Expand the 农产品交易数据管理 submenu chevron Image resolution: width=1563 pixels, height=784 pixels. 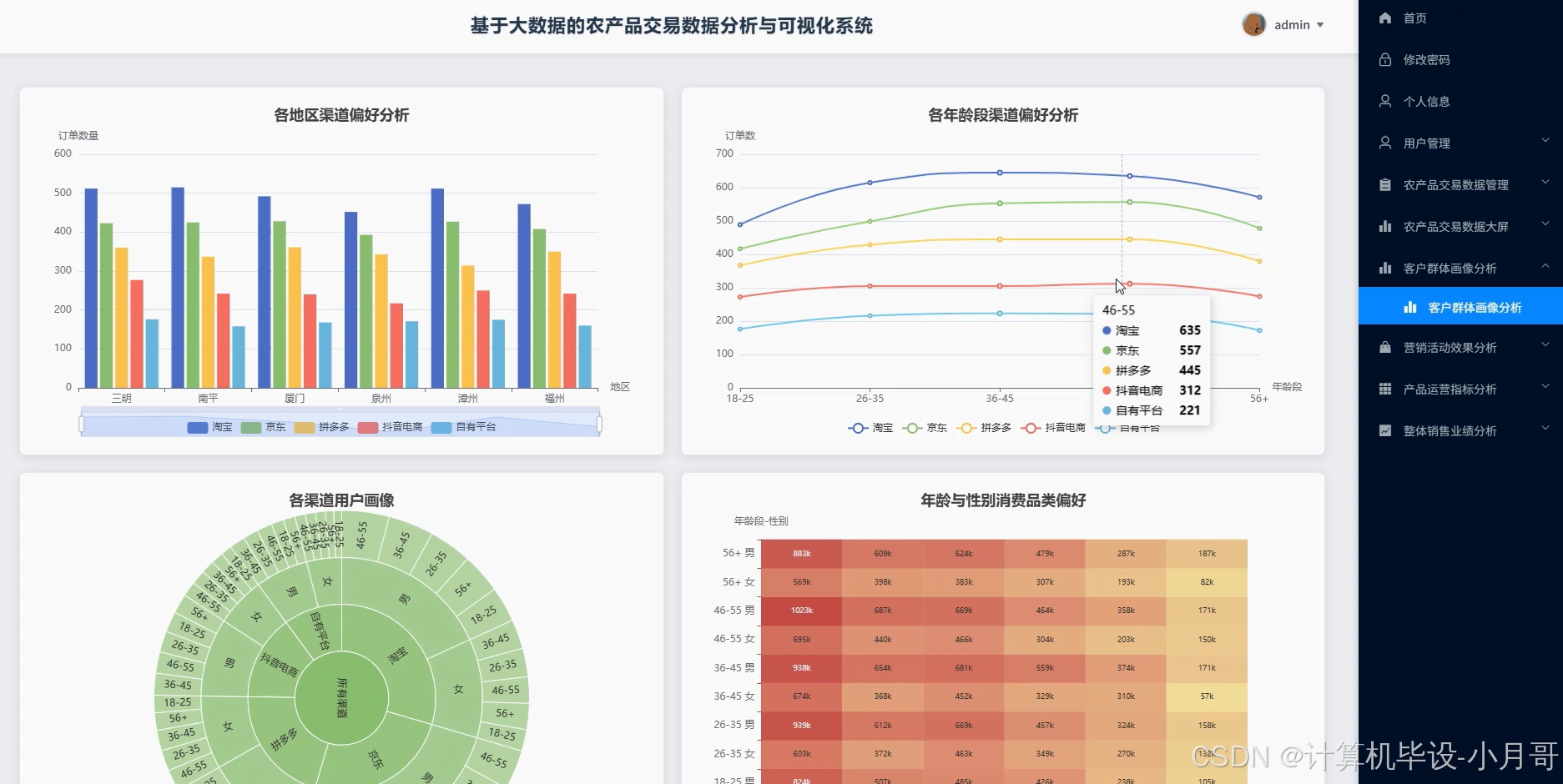coord(1545,182)
